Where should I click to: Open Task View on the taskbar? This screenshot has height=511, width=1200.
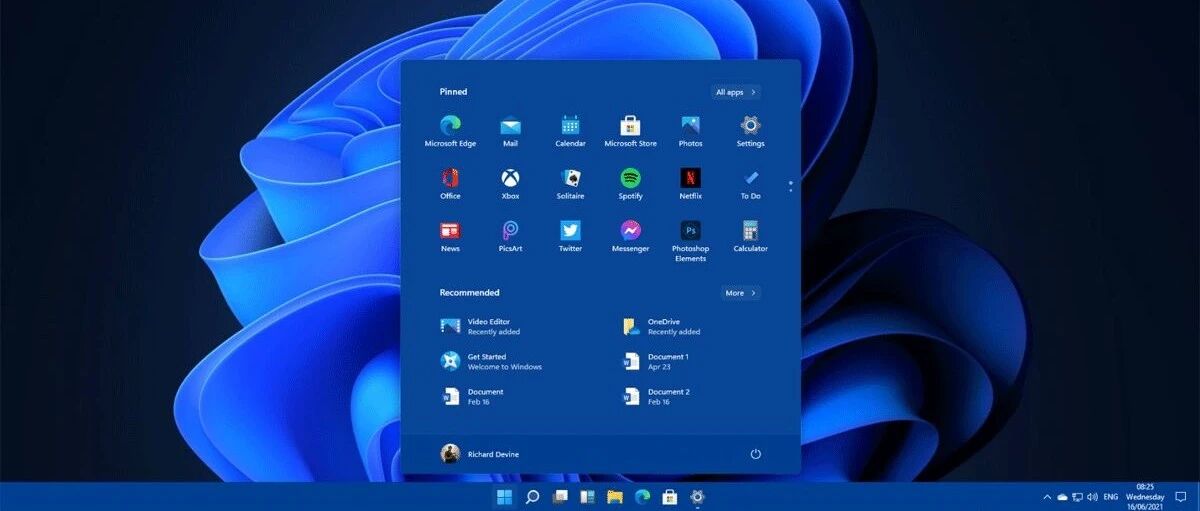pos(561,497)
